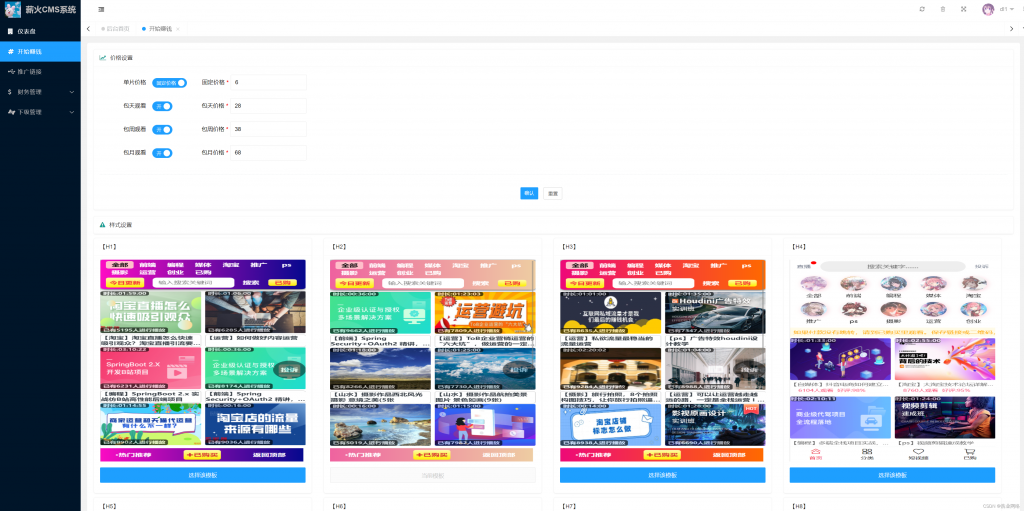Screen dimensions: 1024x511
Task: Toggle the 包天观看 switch
Action: (162, 106)
